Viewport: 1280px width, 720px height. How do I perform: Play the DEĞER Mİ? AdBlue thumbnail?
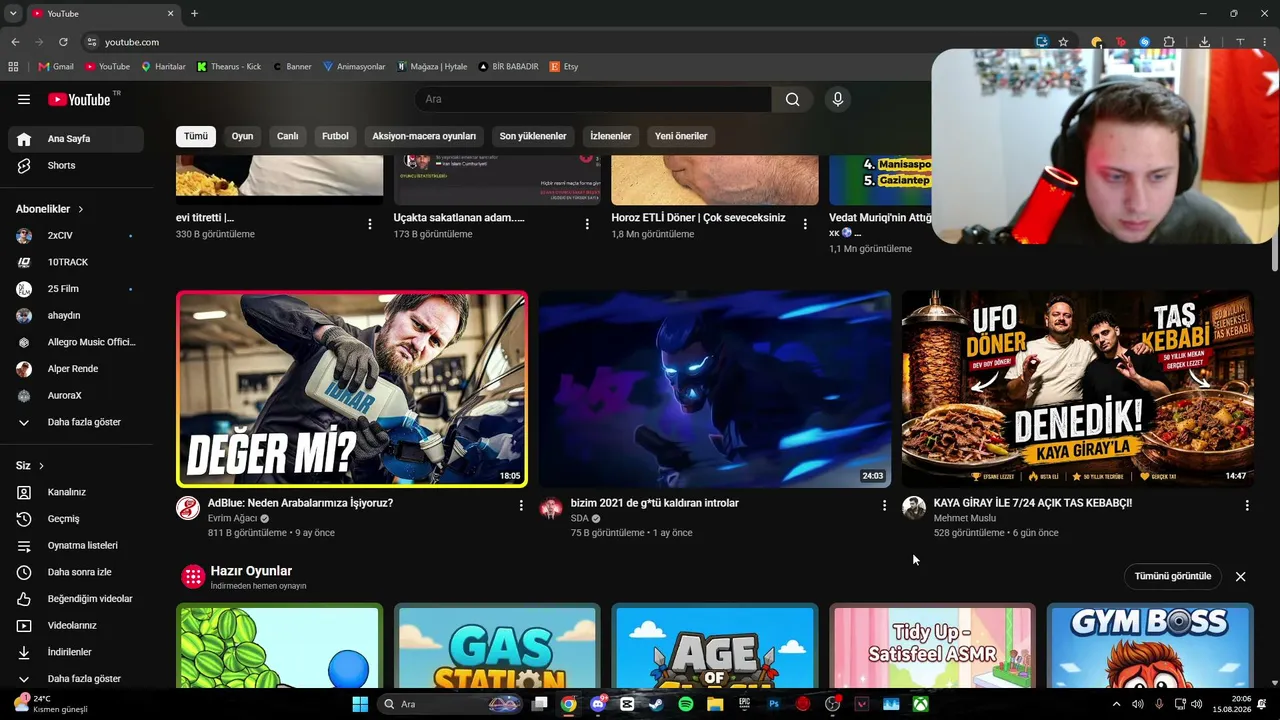tap(352, 389)
